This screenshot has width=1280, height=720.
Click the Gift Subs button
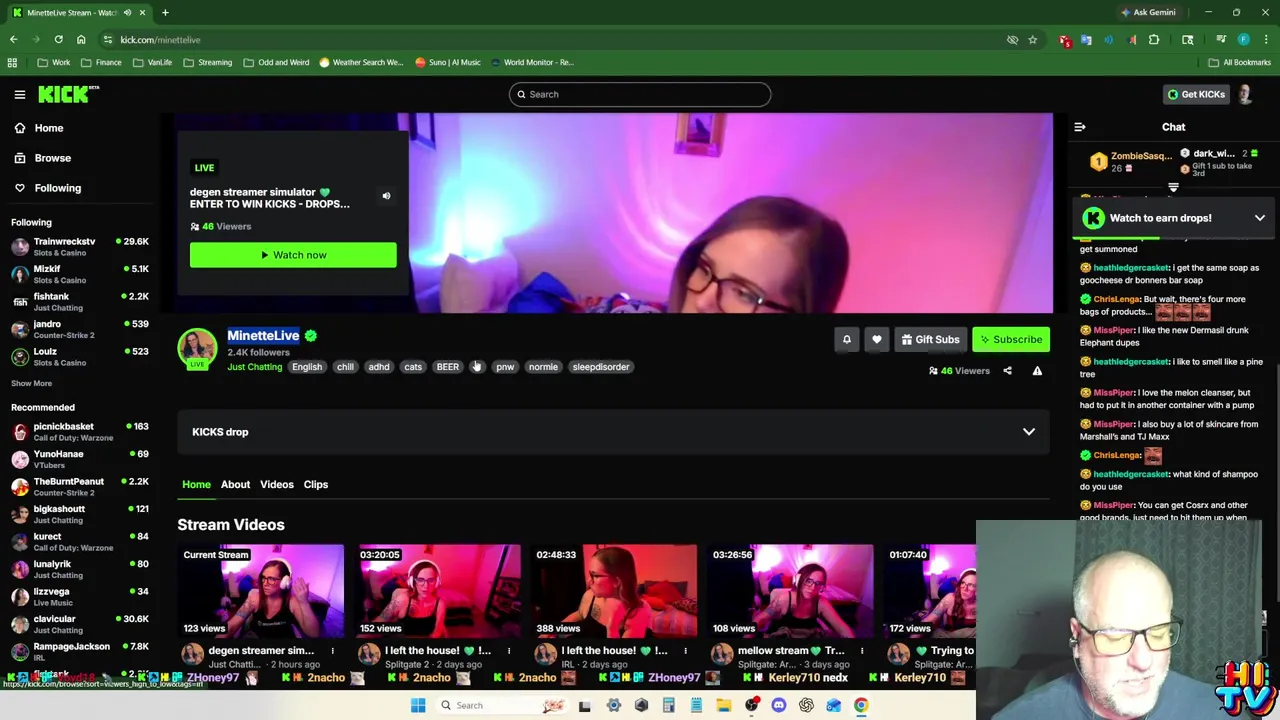(930, 339)
